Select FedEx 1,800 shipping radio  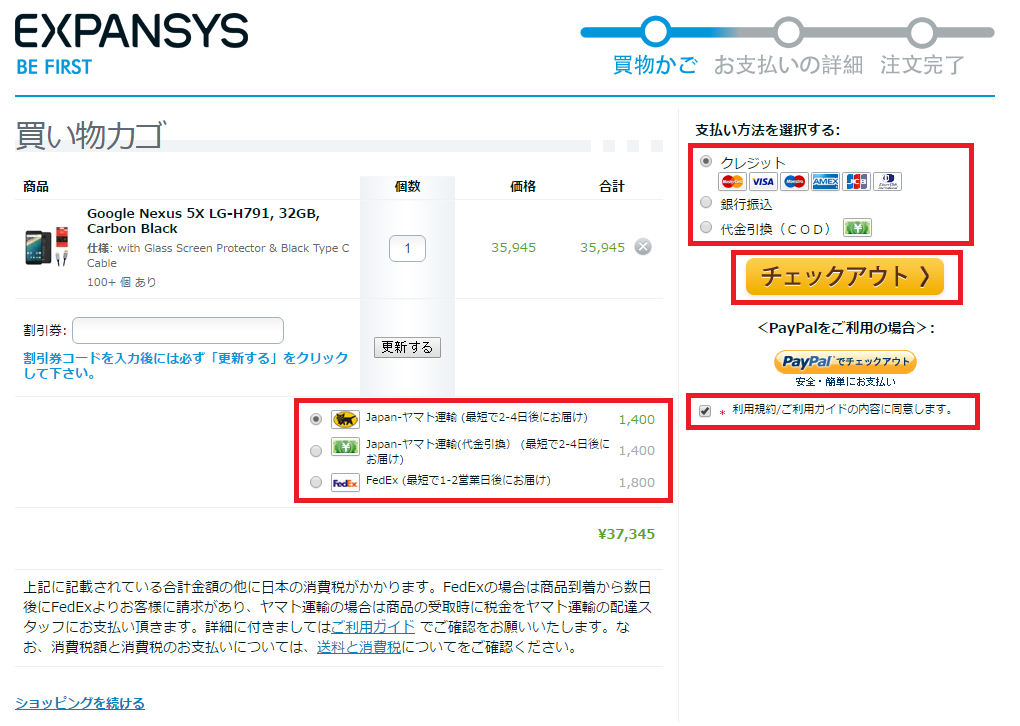point(316,482)
